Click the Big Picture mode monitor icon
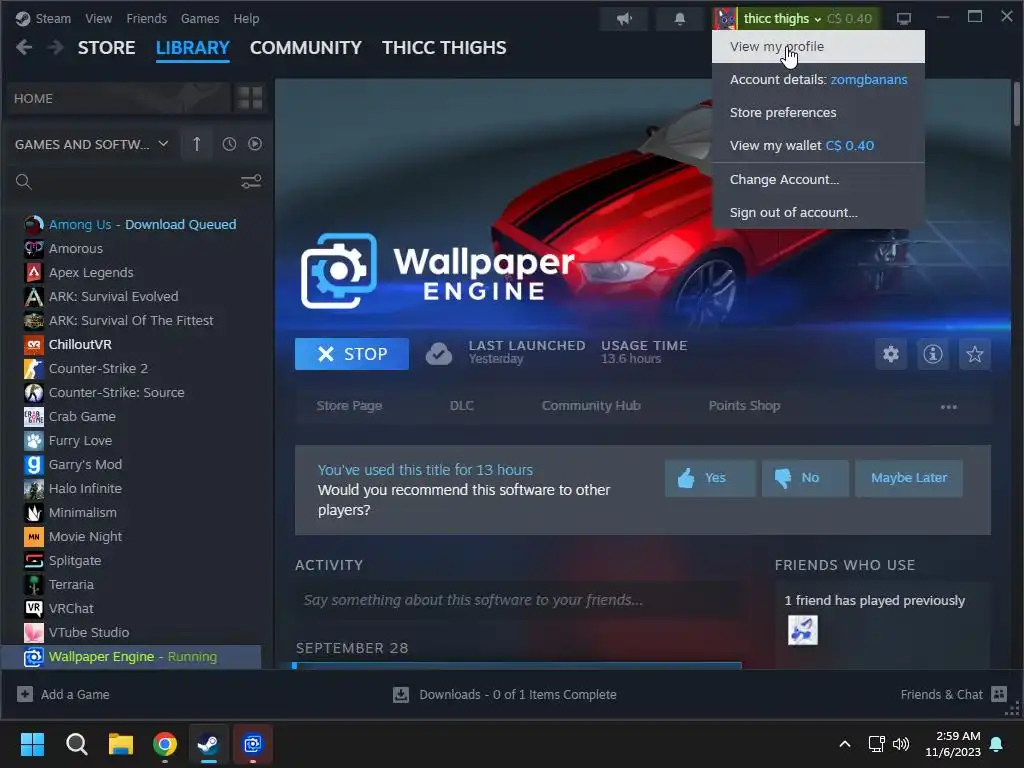The width and height of the screenshot is (1024, 768). (x=904, y=19)
